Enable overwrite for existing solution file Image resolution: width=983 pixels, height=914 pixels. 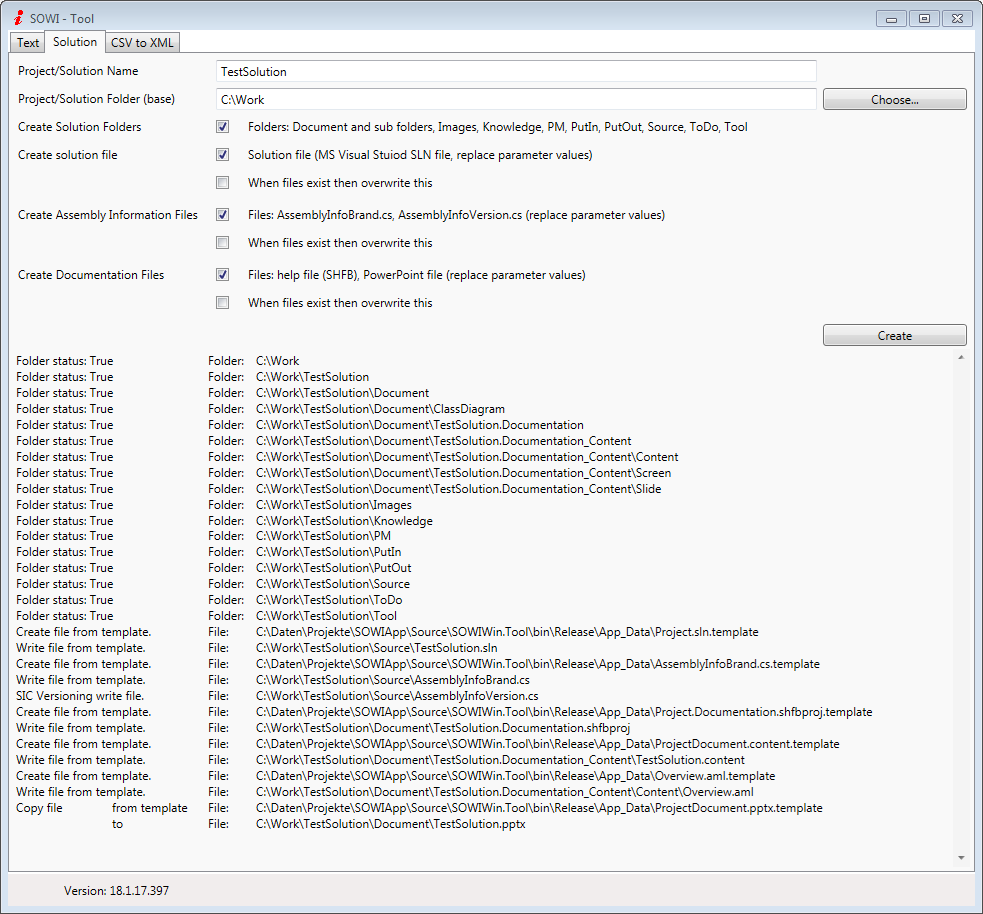(223, 182)
